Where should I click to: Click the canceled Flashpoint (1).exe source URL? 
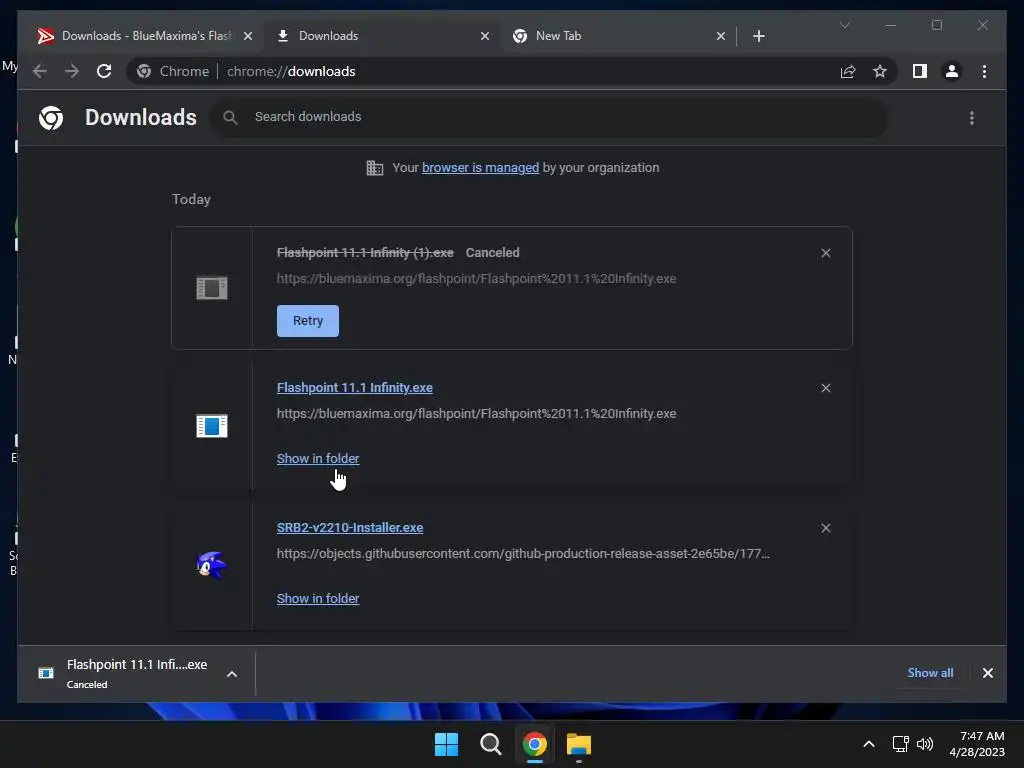pyautogui.click(x=476, y=278)
